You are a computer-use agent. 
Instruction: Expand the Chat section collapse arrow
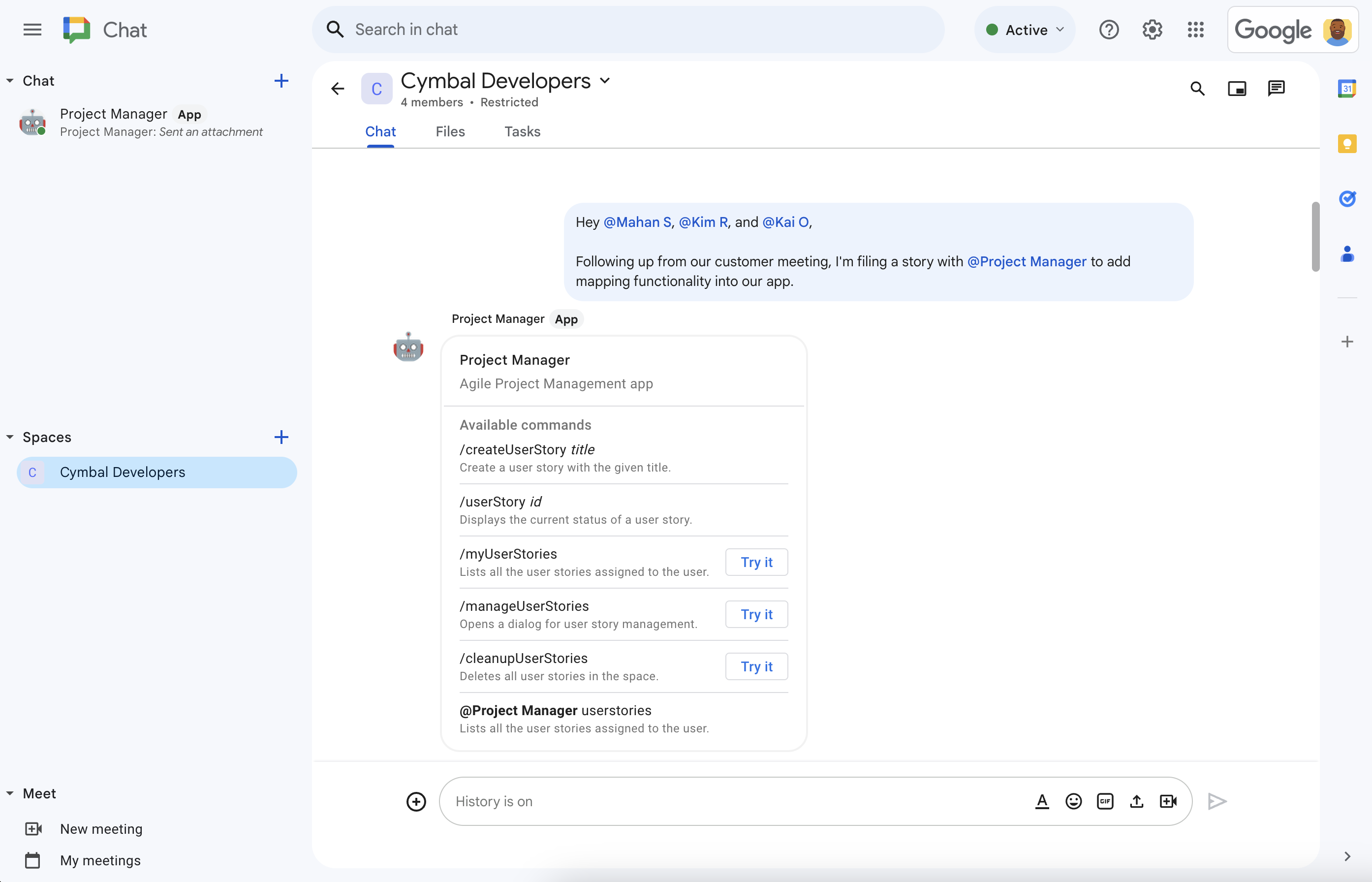[10, 80]
